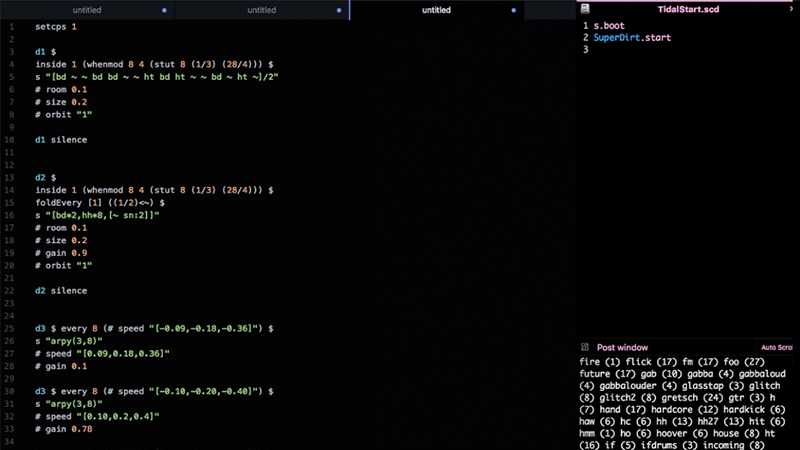This screenshot has height=450, width=800.
Task: Click the Post window title label
Action: 622,347
